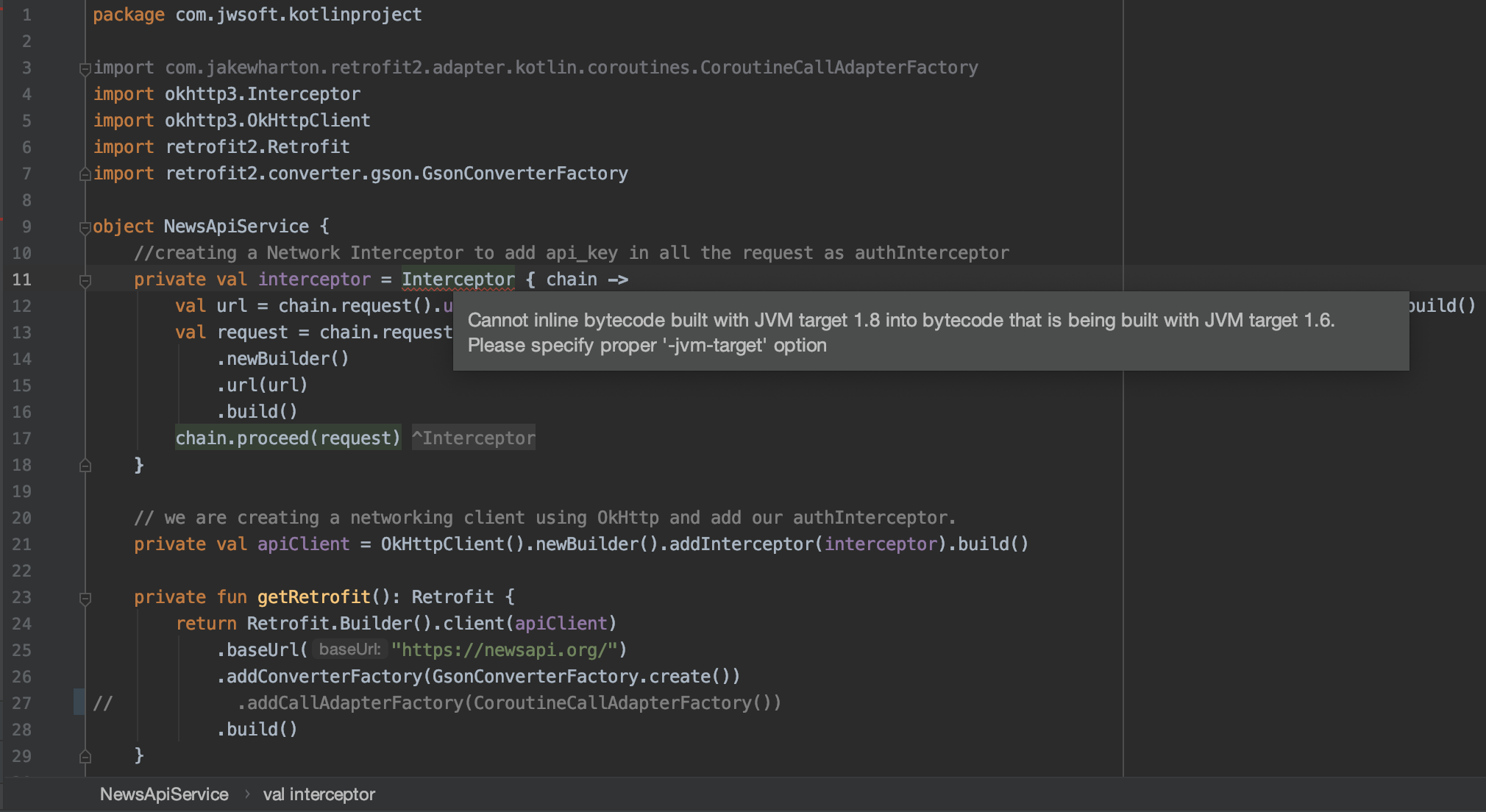This screenshot has height=812, width=1486.
Task: Click line number 9 in the gutter
Action: (x=26, y=227)
